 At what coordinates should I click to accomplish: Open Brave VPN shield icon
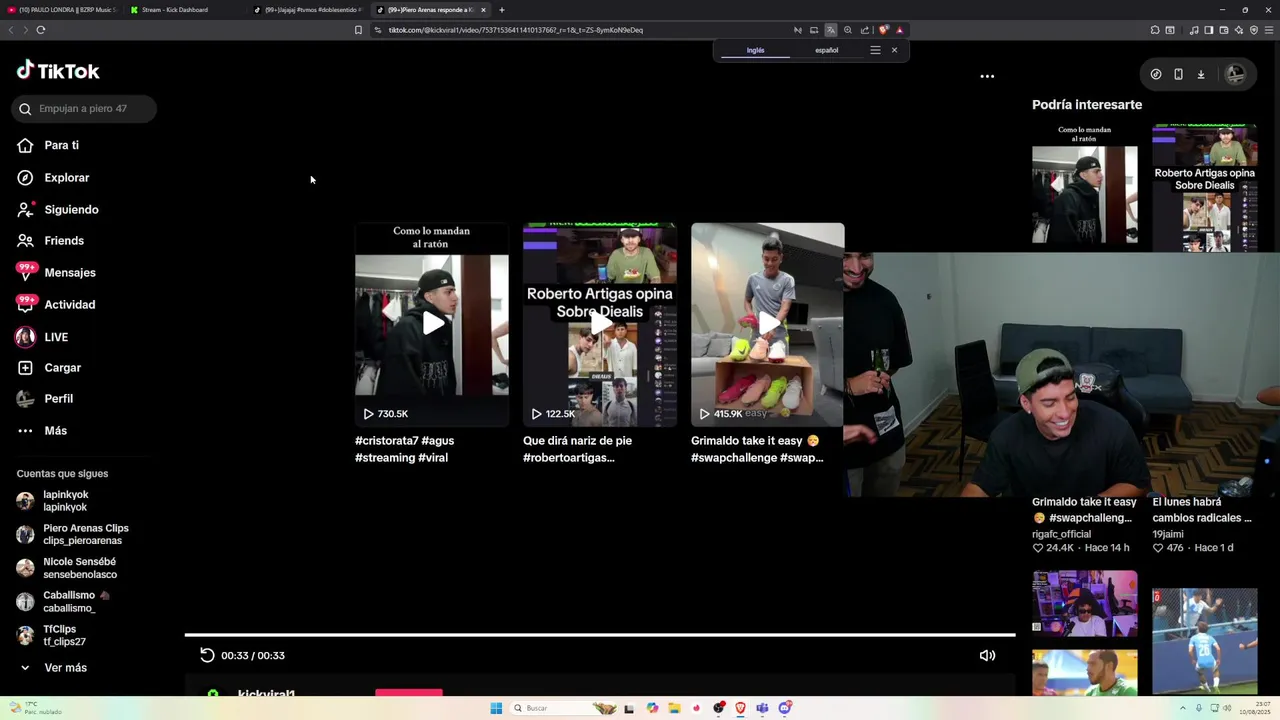point(1254,30)
